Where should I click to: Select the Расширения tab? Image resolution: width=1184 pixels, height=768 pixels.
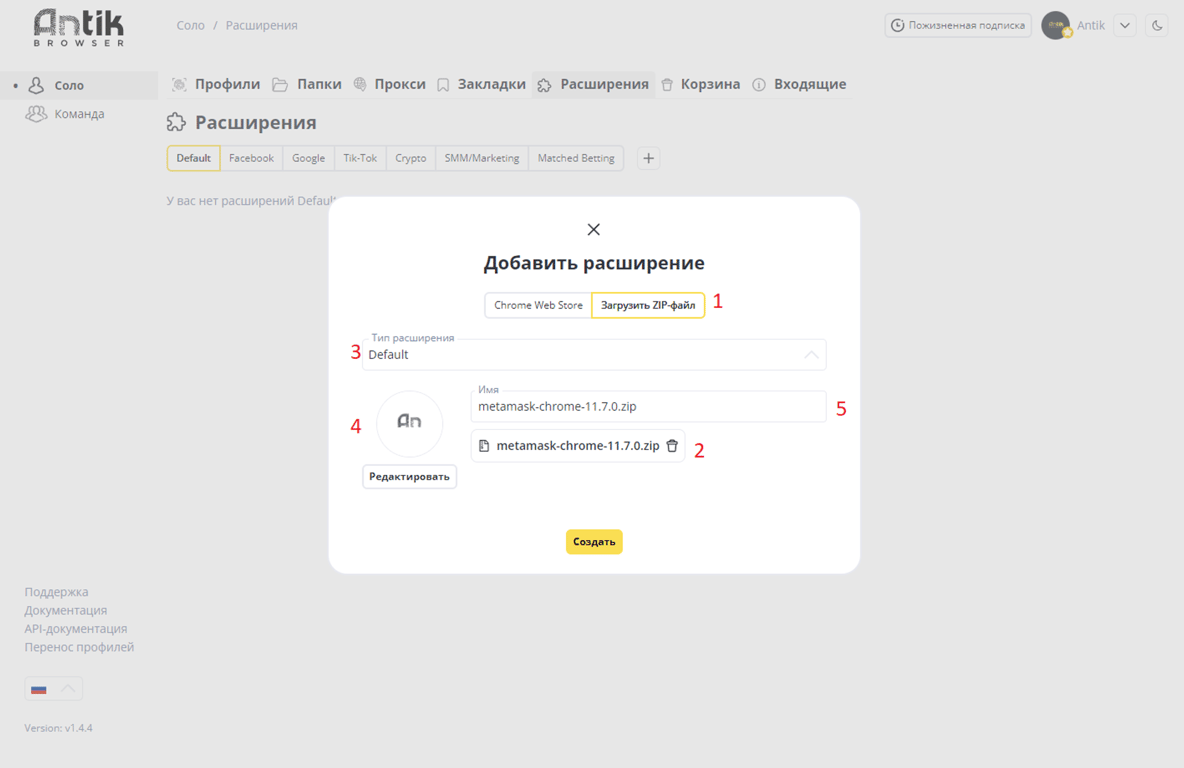pyautogui.click(x=594, y=85)
